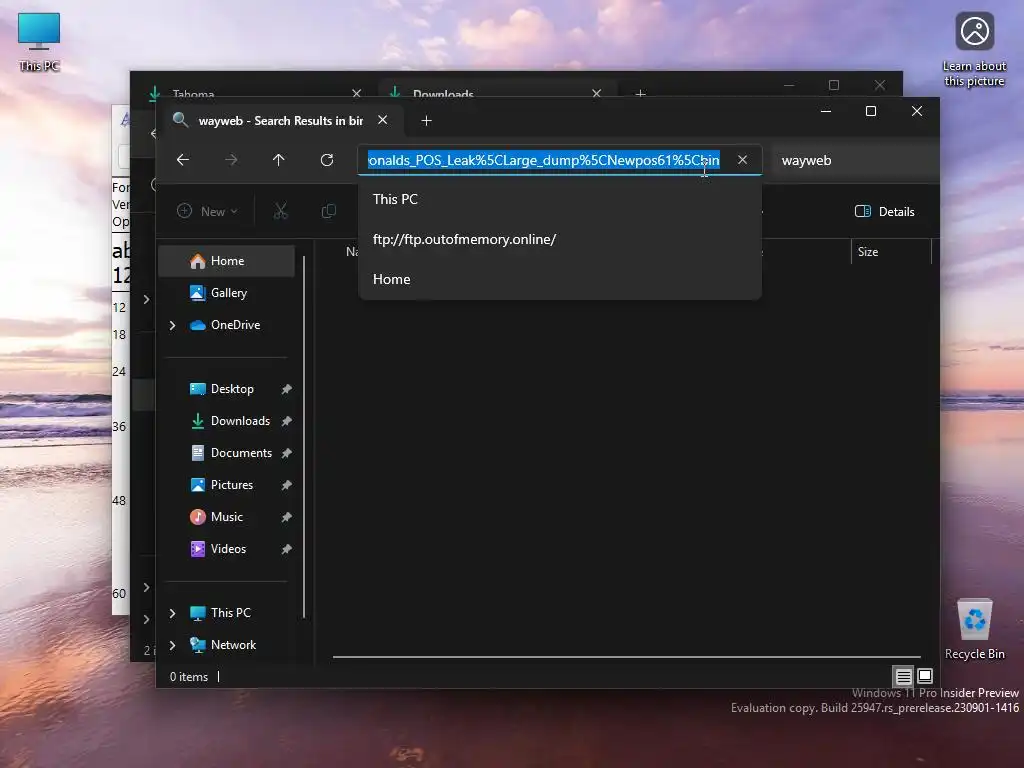This screenshot has height=768, width=1024.
Task: Open the New item dropdown
Action: click(208, 211)
